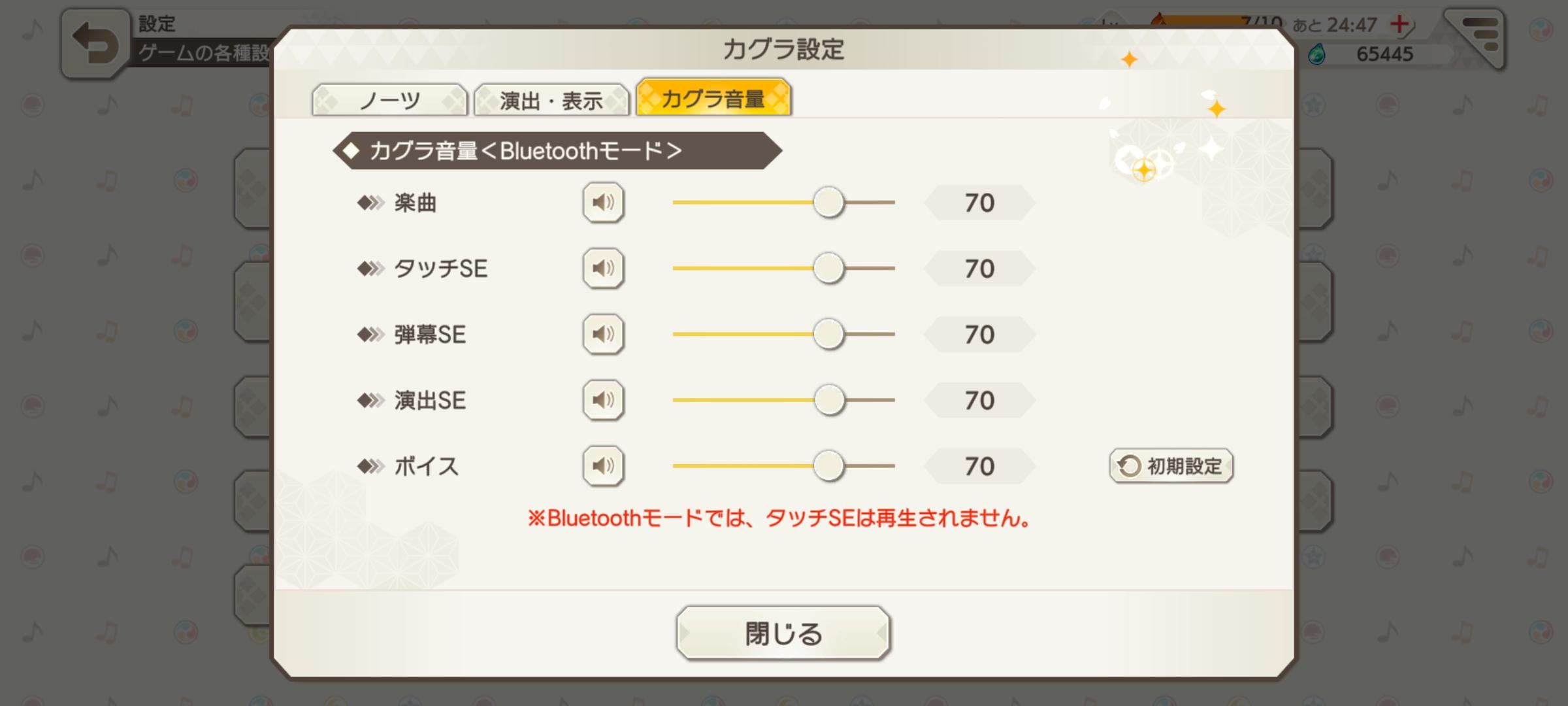The image size is (1568, 706).
Task: Tap the red plus stamina icon
Action: point(1399,25)
